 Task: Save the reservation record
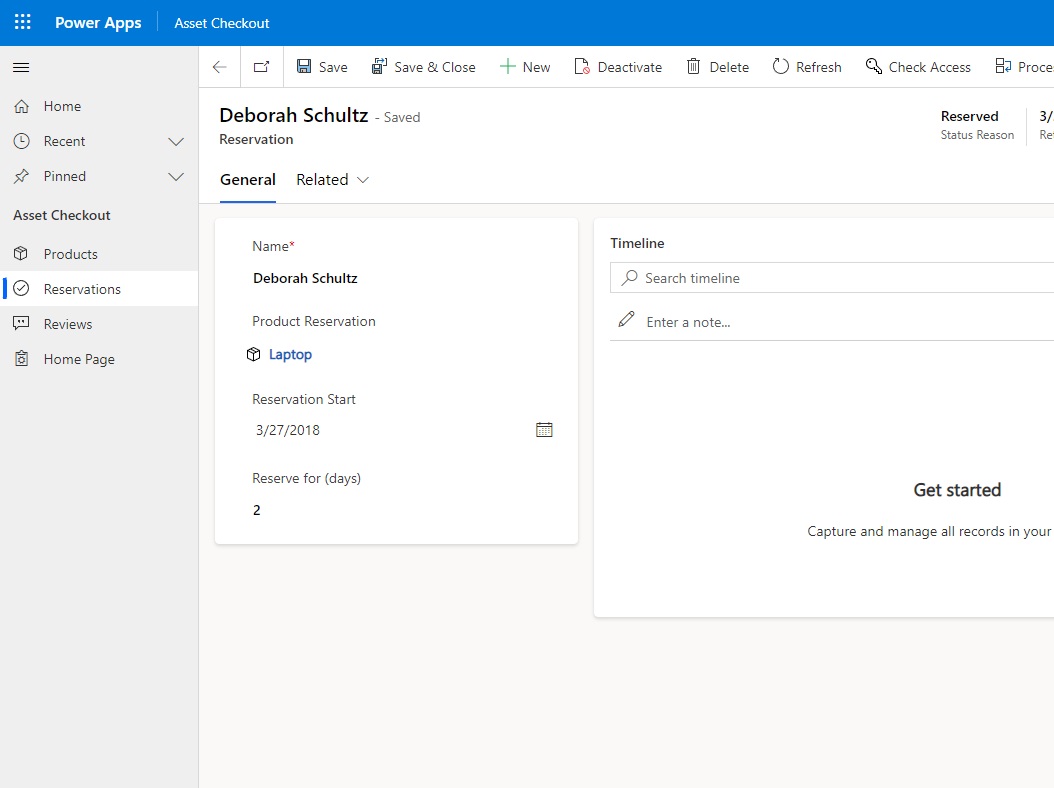tap(322, 66)
